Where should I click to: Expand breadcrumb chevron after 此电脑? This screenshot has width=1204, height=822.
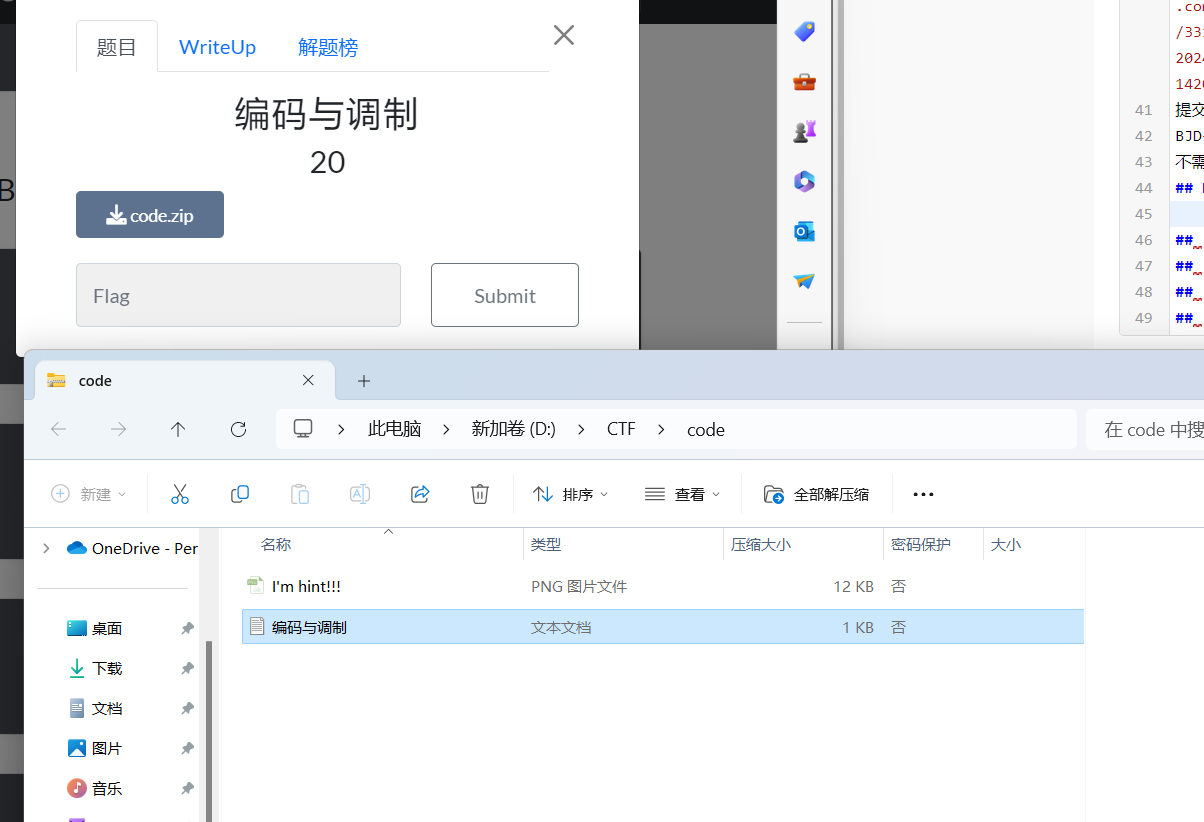point(447,429)
